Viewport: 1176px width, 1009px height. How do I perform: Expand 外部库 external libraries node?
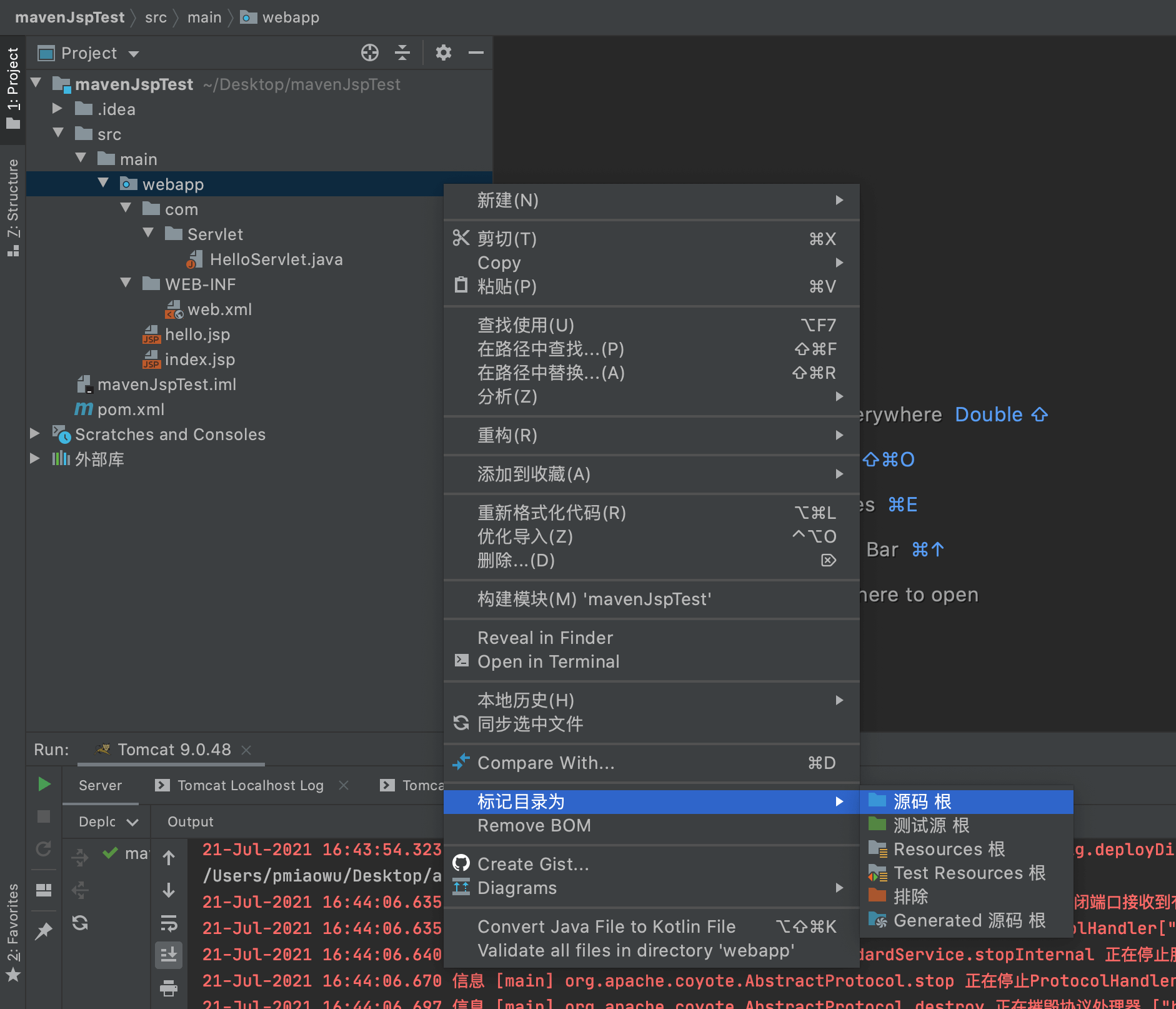[35, 458]
